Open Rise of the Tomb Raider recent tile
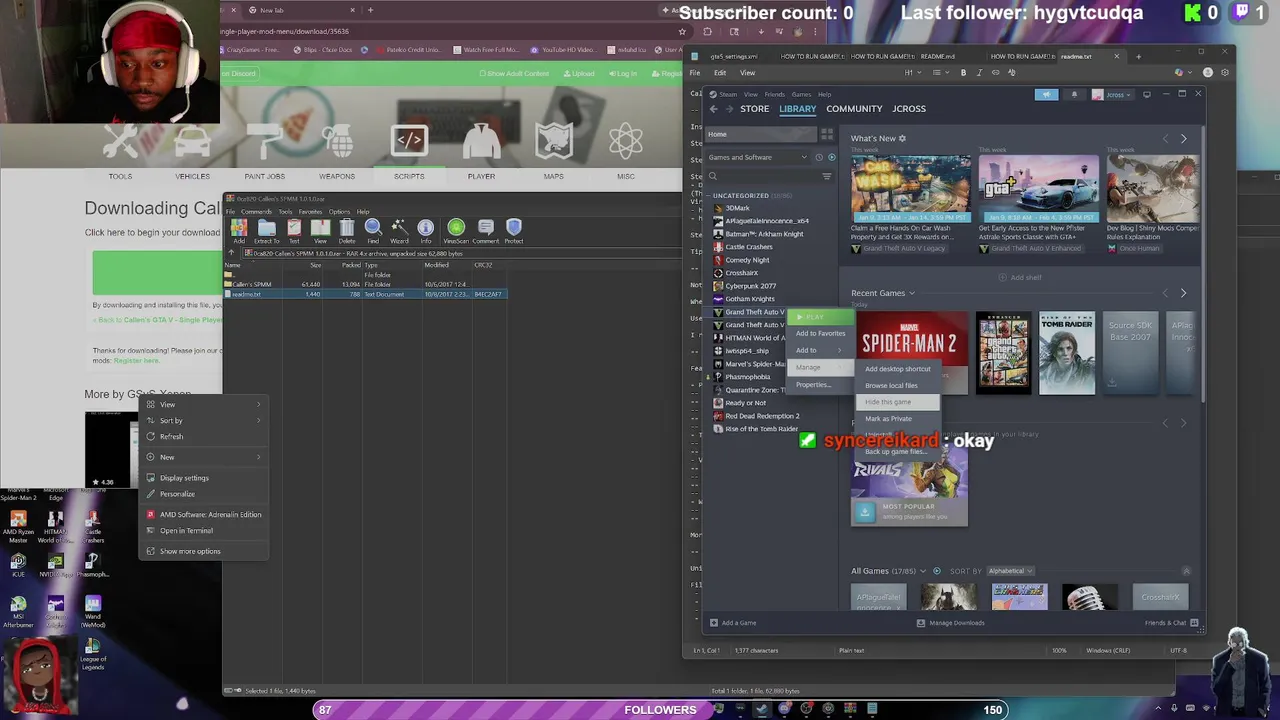This screenshot has width=1280, height=720. pyautogui.click(x=1067, y=352)
